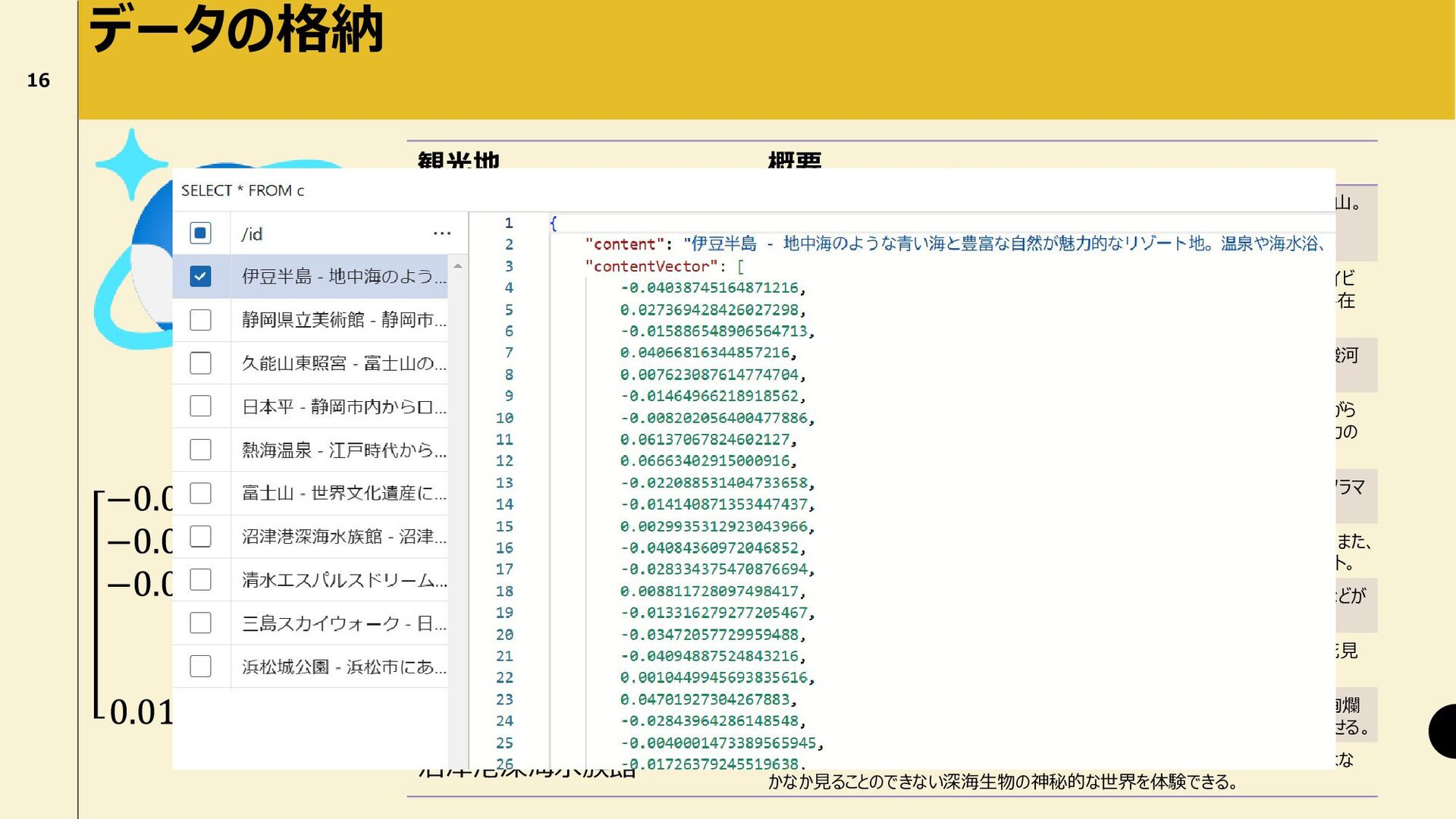Click the "contentVector" key on line 3

(x=651, y=266)
